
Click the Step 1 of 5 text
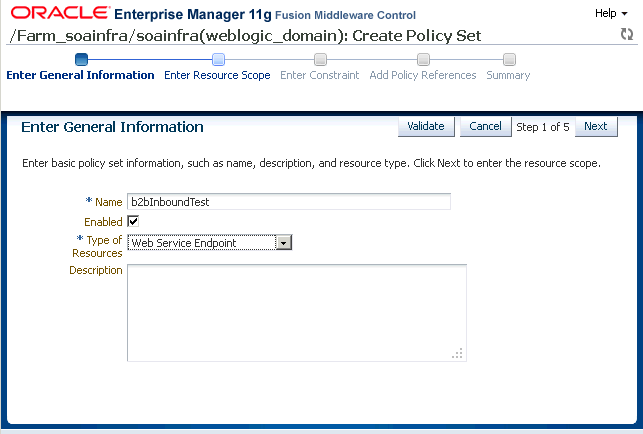pyautogui.click(x=543, y=127)
